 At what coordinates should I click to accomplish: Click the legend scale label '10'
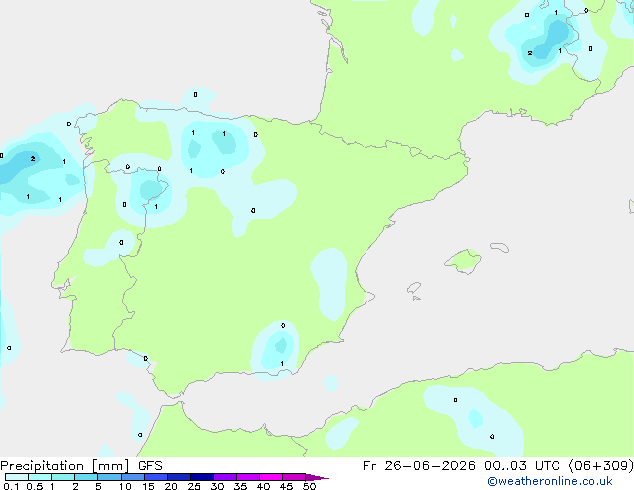click(125, 486)
